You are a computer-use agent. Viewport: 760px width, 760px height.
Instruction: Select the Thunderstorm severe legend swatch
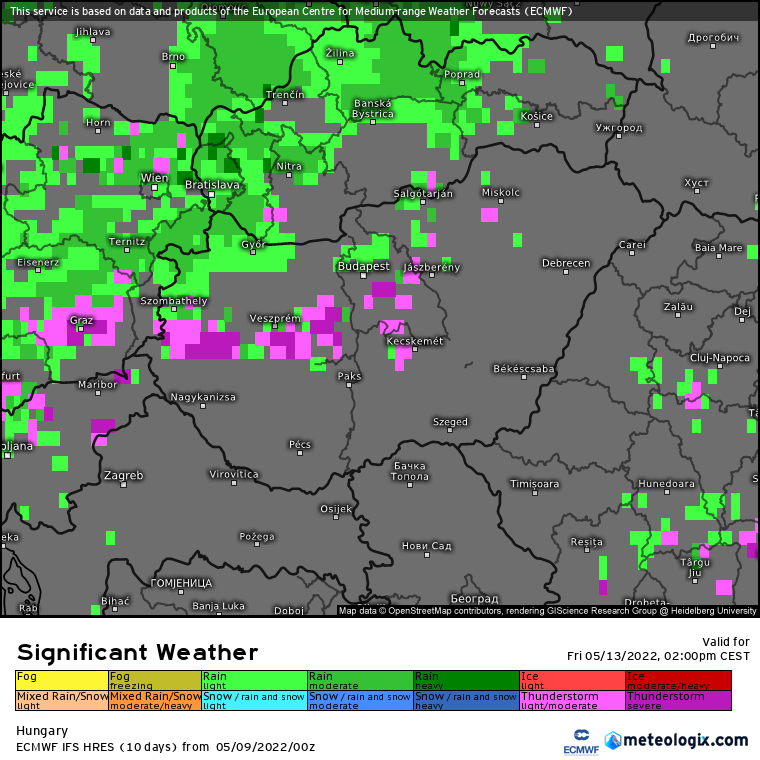point(678,700)
